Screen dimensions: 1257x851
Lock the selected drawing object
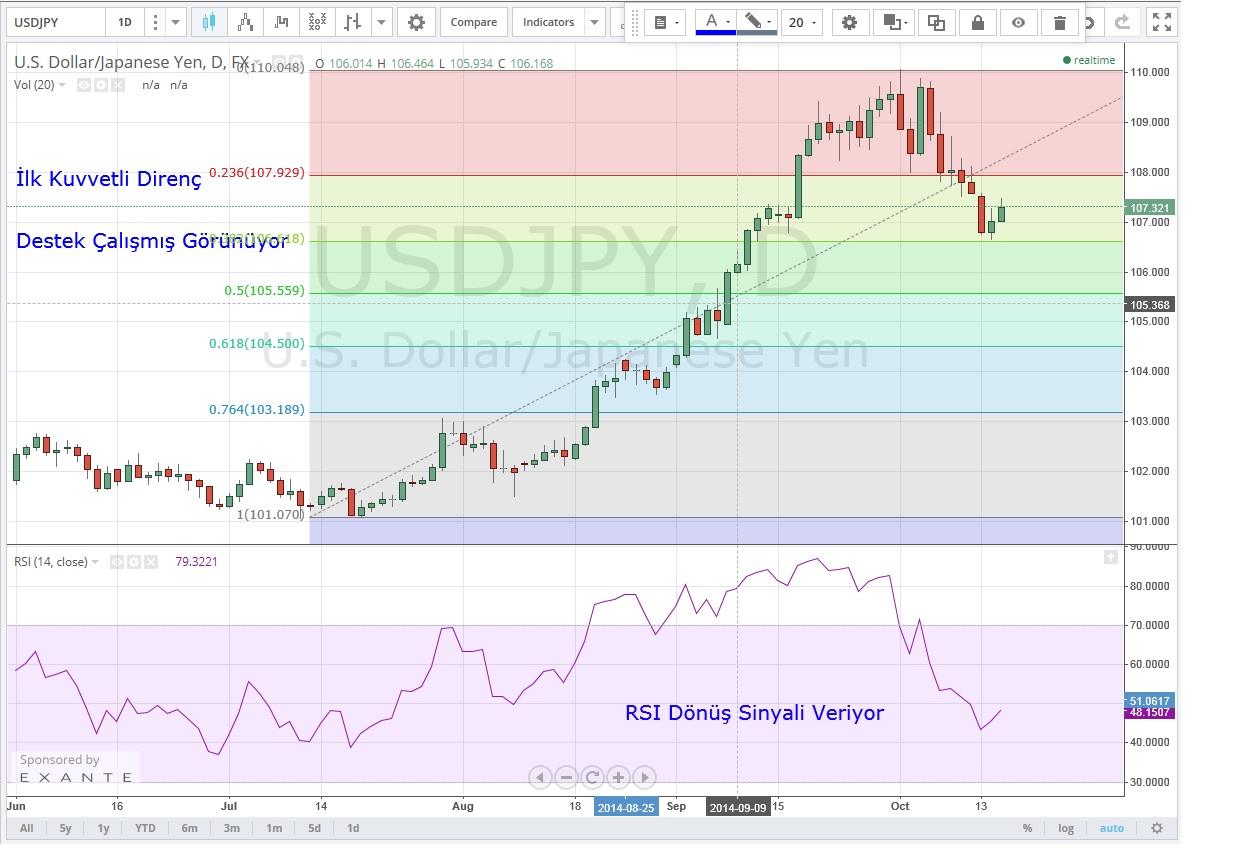(977, 23)
